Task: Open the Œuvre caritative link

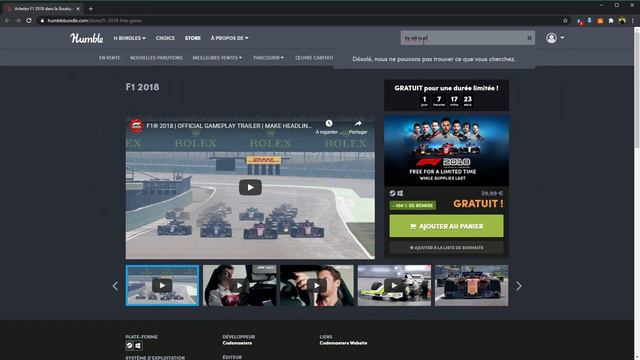Action: click(x=314, y=58)
